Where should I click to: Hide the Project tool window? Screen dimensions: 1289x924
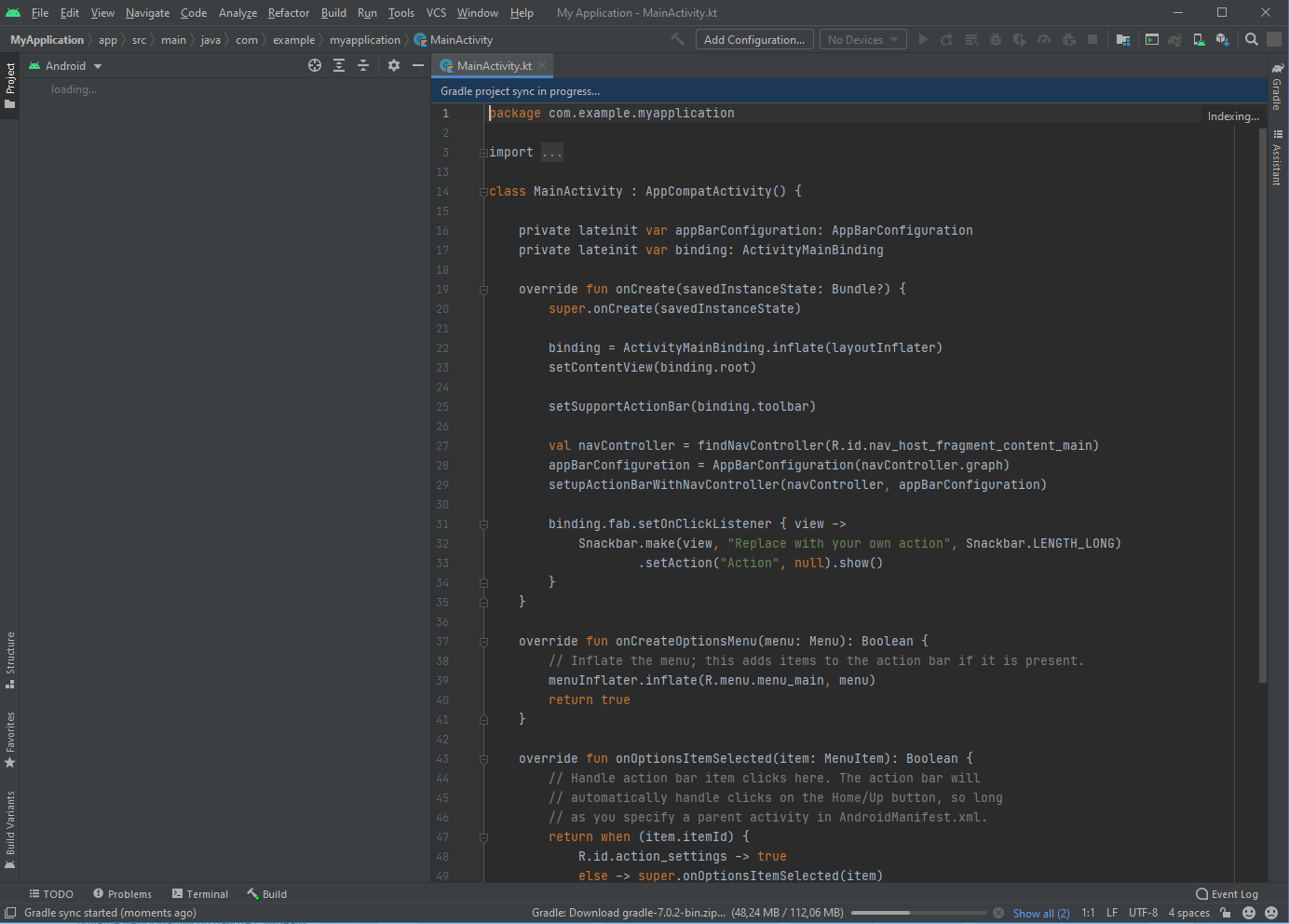(418, 65)
